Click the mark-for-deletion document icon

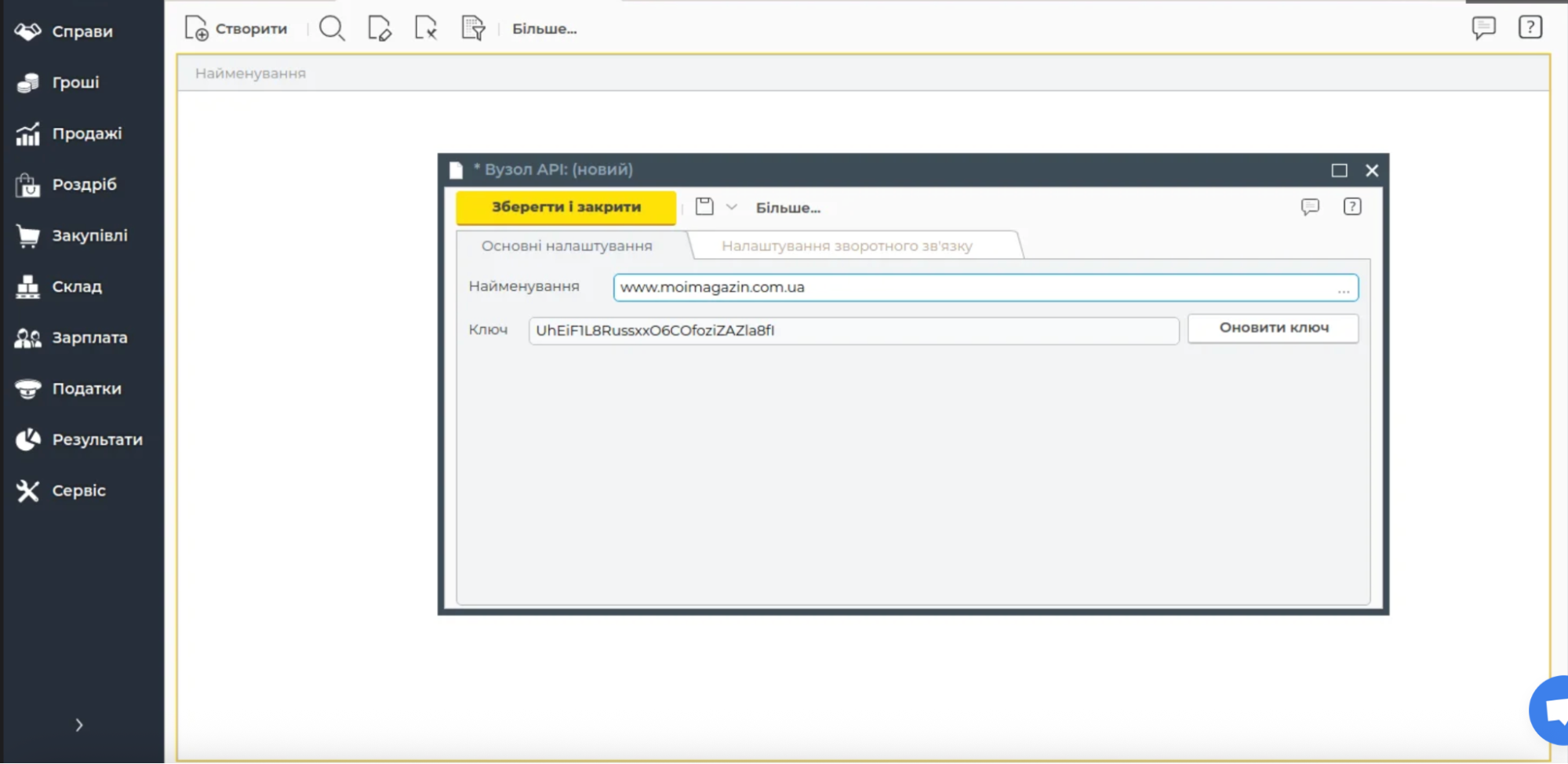[426, 29]
